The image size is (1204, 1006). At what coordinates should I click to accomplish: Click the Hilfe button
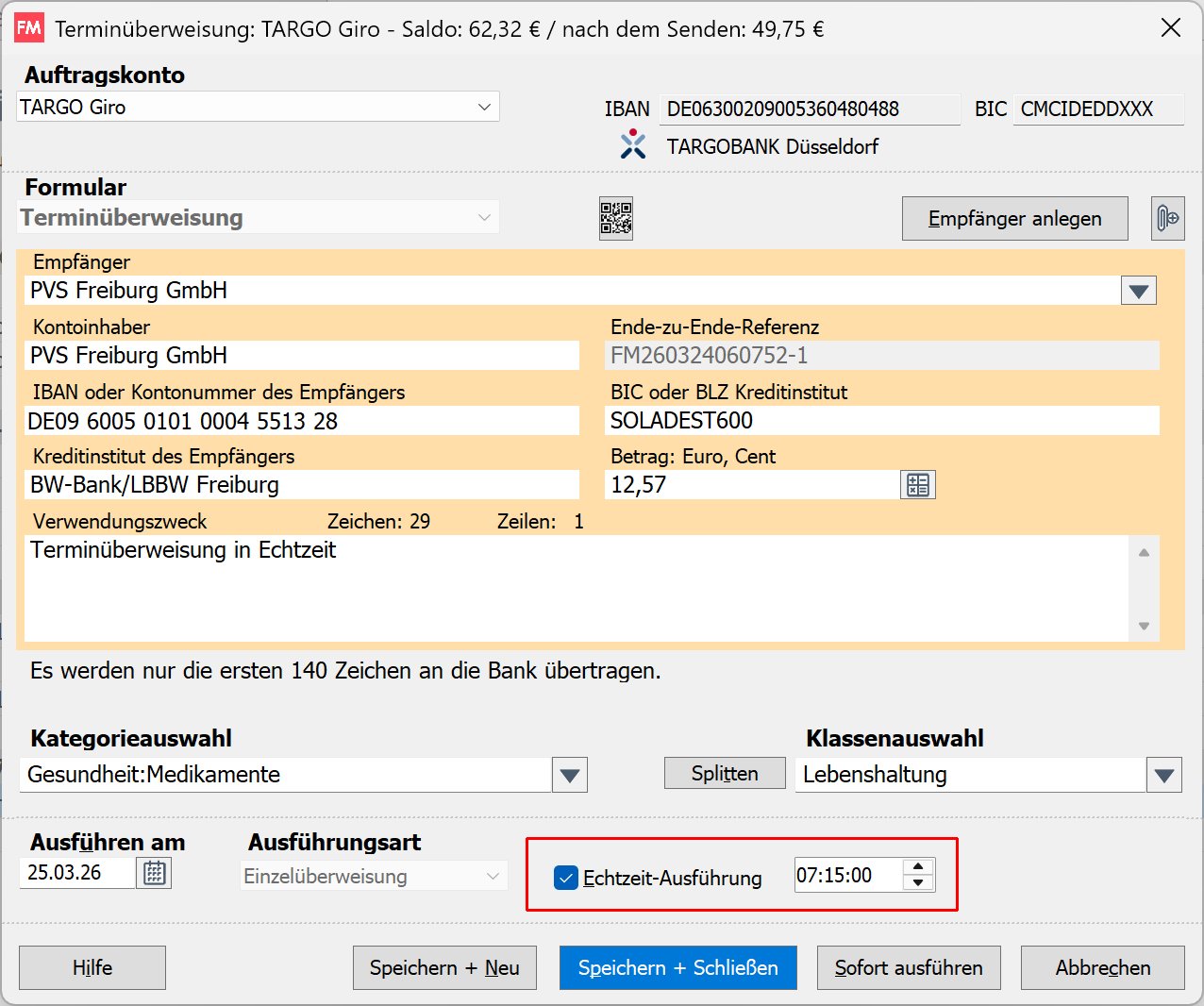[x=92, y=967]
